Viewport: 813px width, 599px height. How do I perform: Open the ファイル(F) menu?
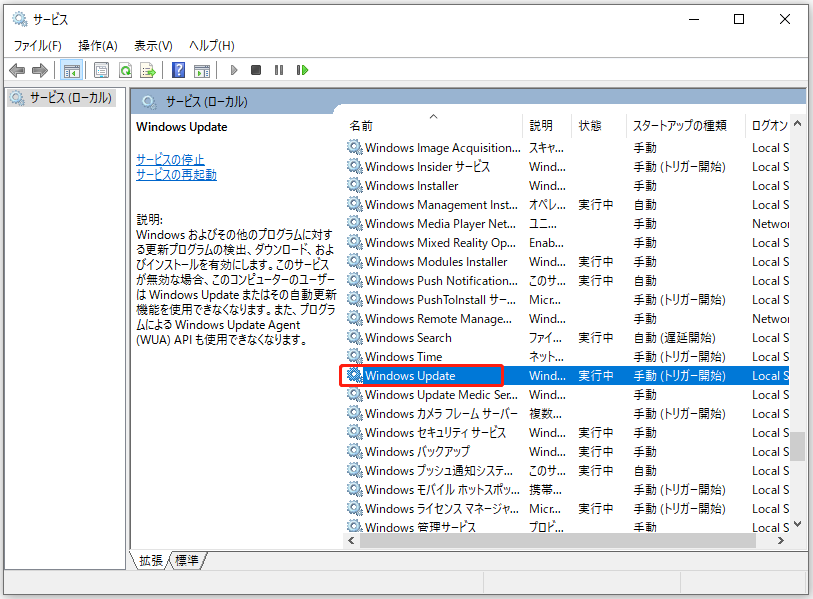tap(37, 46)
